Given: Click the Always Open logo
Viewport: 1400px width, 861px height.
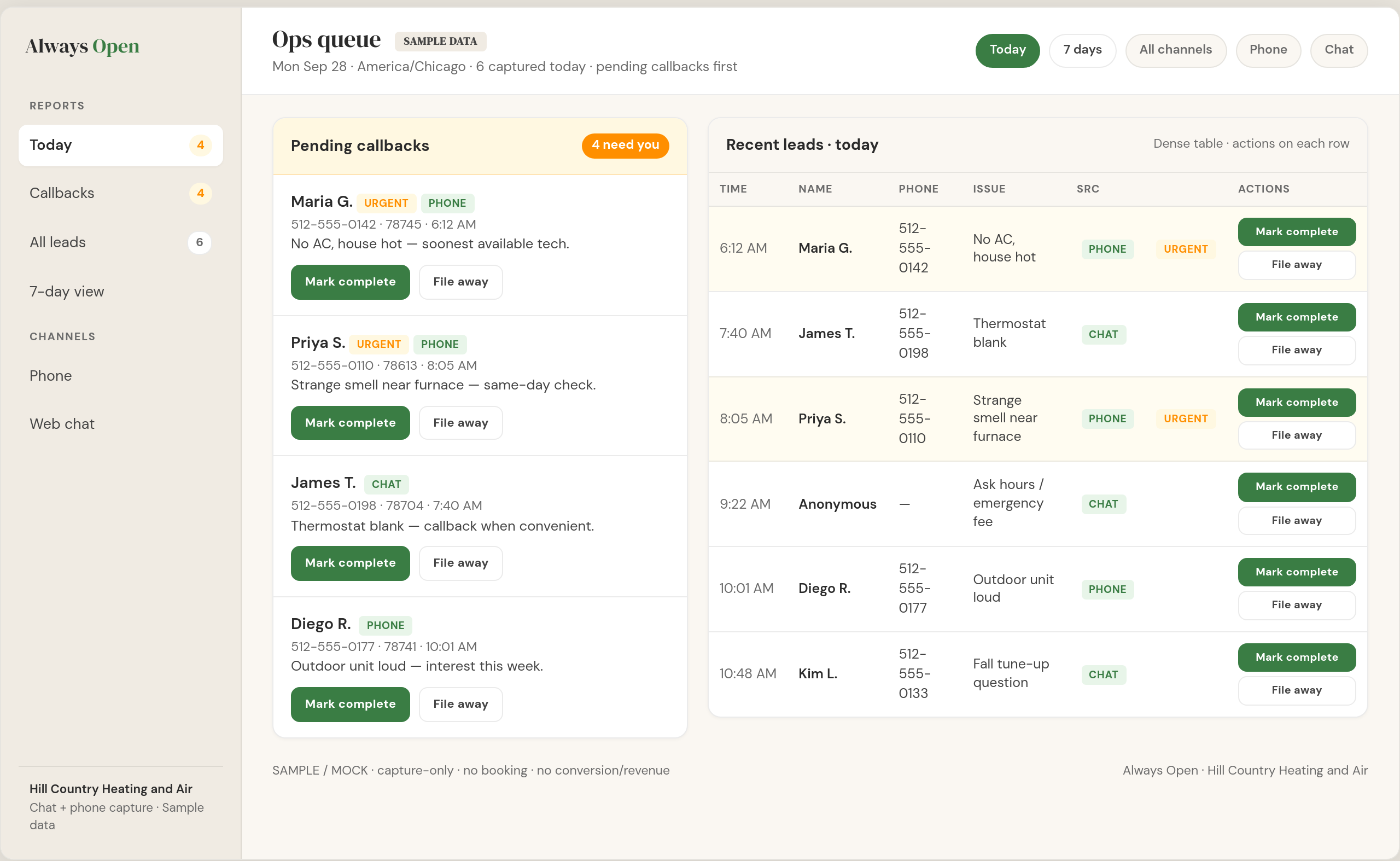Looking at the screenshot, I should [83, 46].
